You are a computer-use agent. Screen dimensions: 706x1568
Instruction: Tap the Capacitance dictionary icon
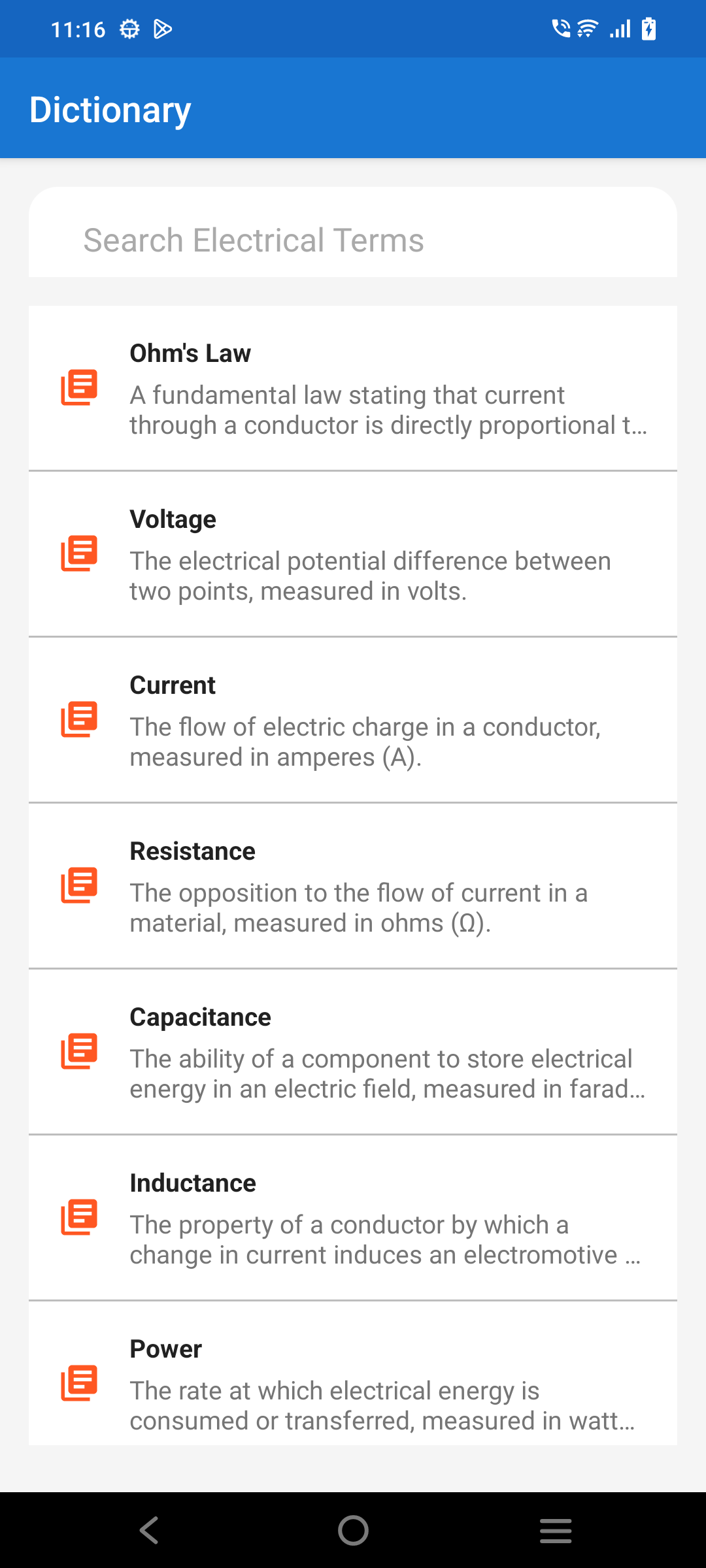(79, 1051)
